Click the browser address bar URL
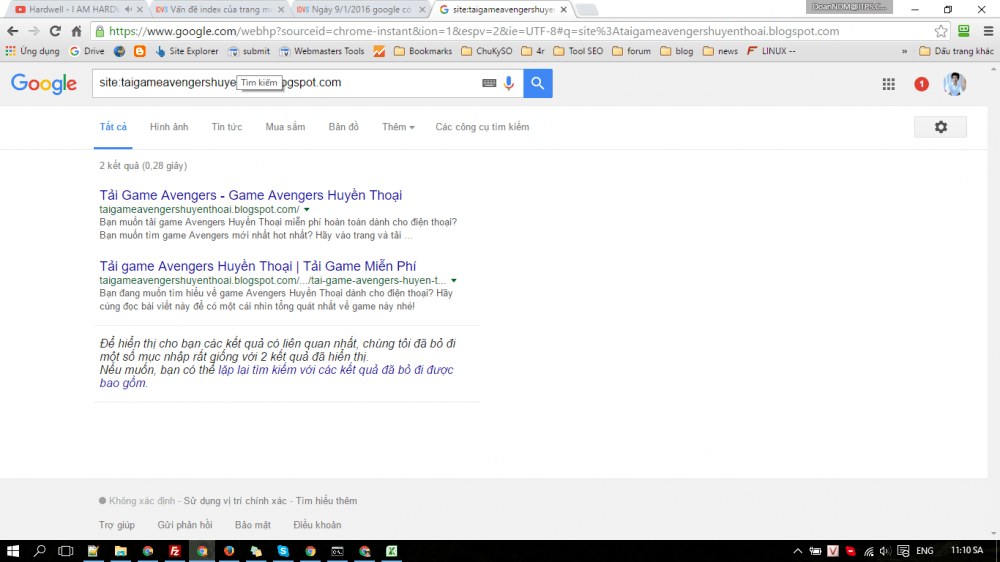Screen dimensions: 1000x562 pos(474,31)
